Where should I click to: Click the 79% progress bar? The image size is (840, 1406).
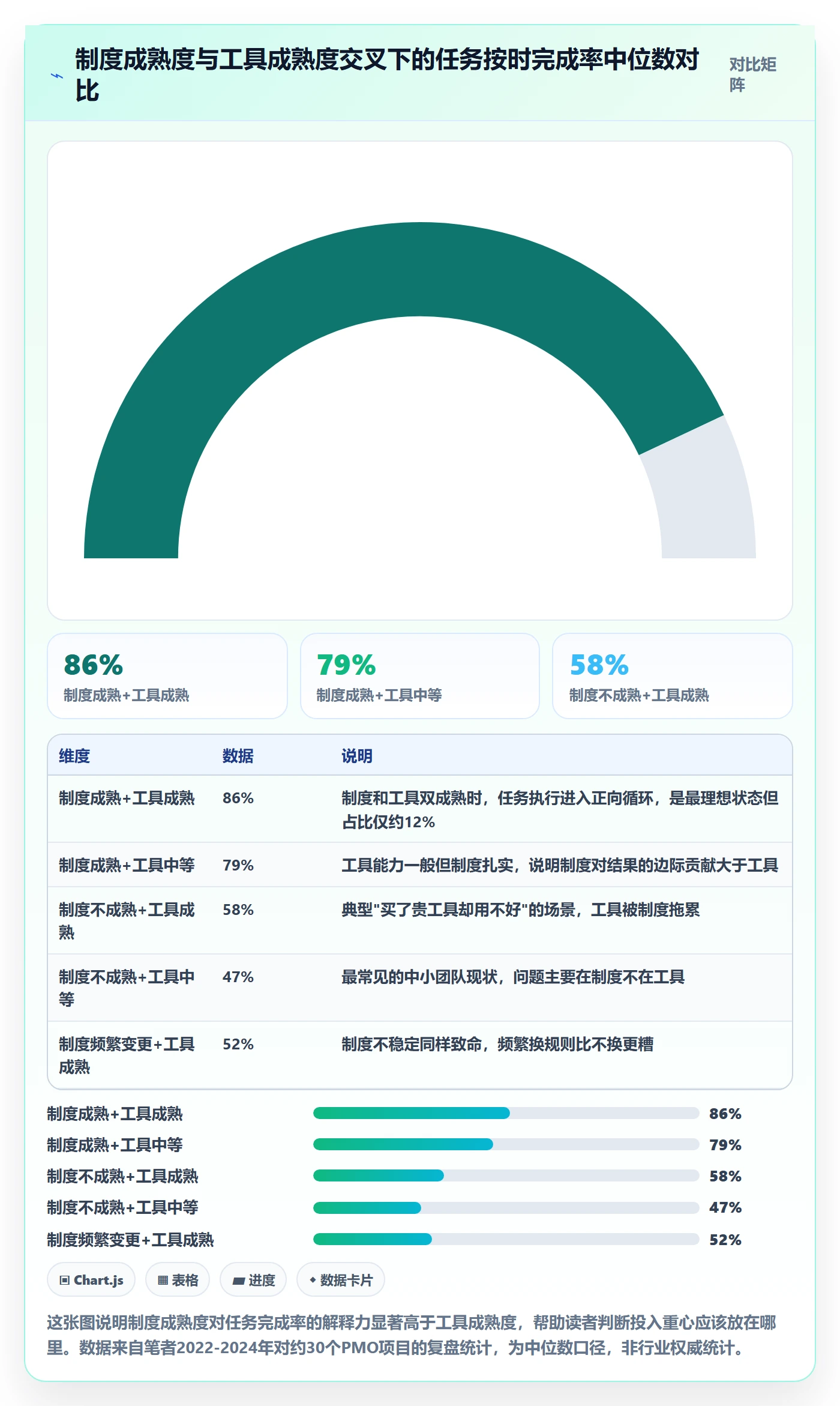pyautogui.click(x=506, y=1144)
